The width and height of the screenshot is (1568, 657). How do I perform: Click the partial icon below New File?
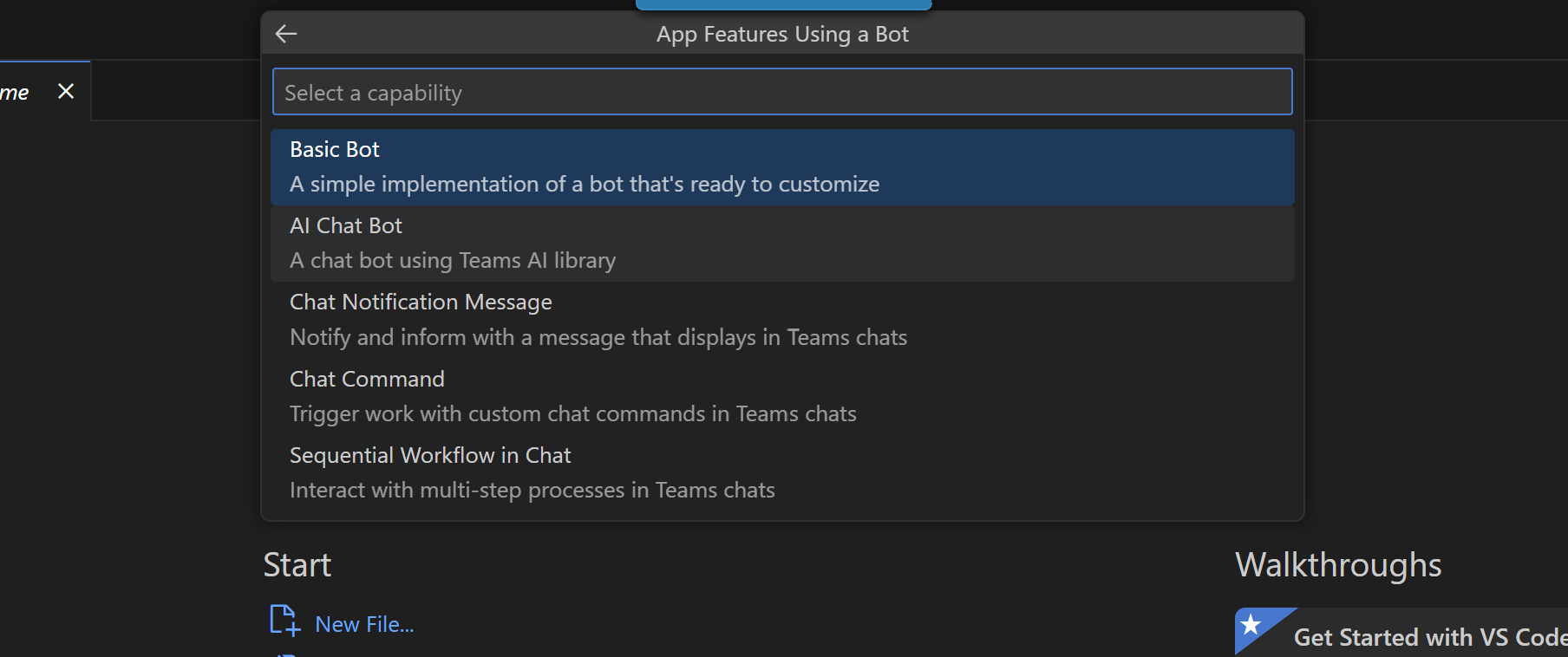284,654
